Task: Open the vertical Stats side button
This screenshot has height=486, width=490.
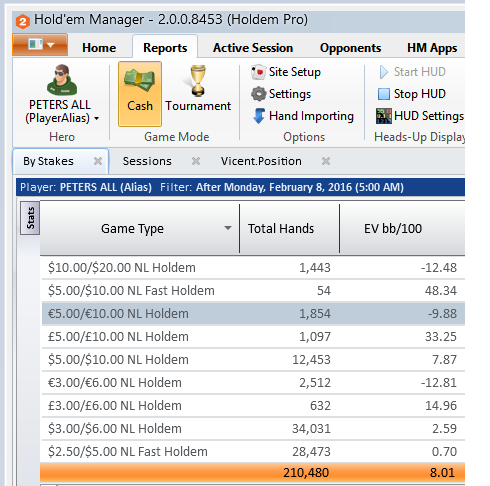Action: [x=30, y=218]
